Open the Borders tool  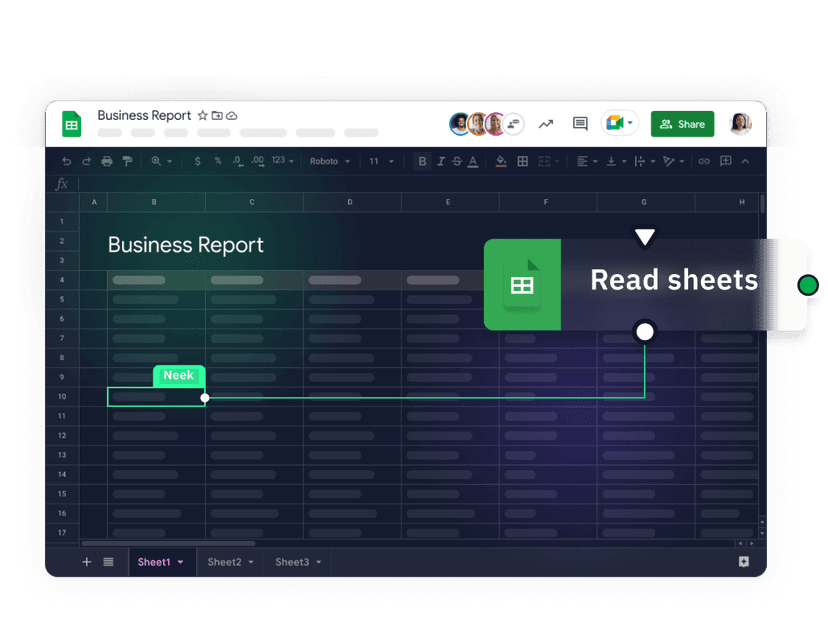point(522,161)
